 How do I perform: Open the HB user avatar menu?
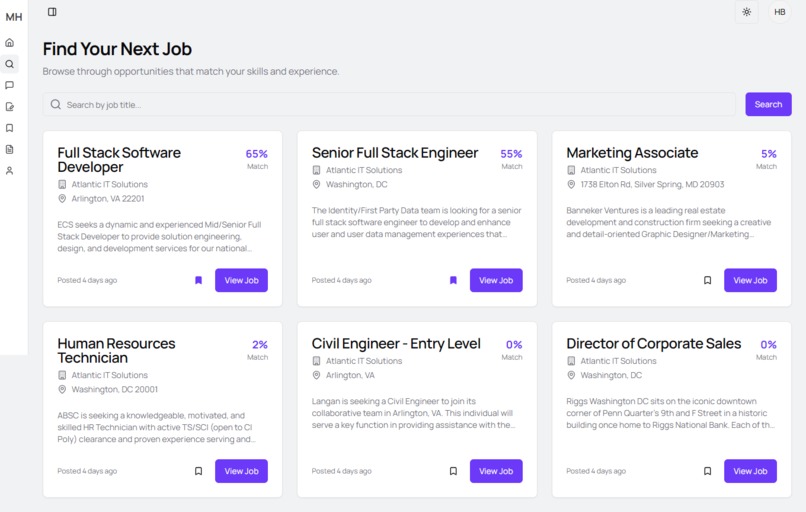779,12
